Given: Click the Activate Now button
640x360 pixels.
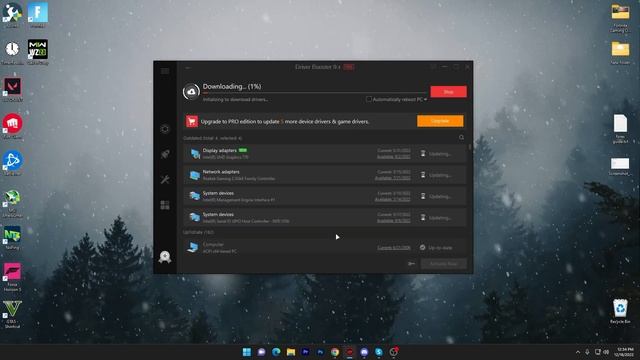Looking at the screenshot, I should click(444, 264).
